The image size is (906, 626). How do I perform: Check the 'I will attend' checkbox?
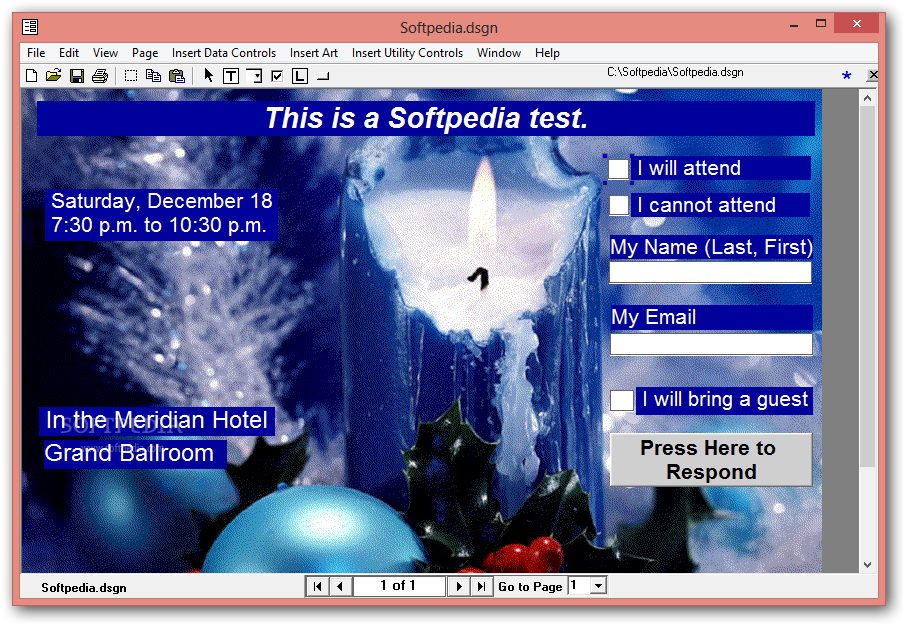coord(618,169)
